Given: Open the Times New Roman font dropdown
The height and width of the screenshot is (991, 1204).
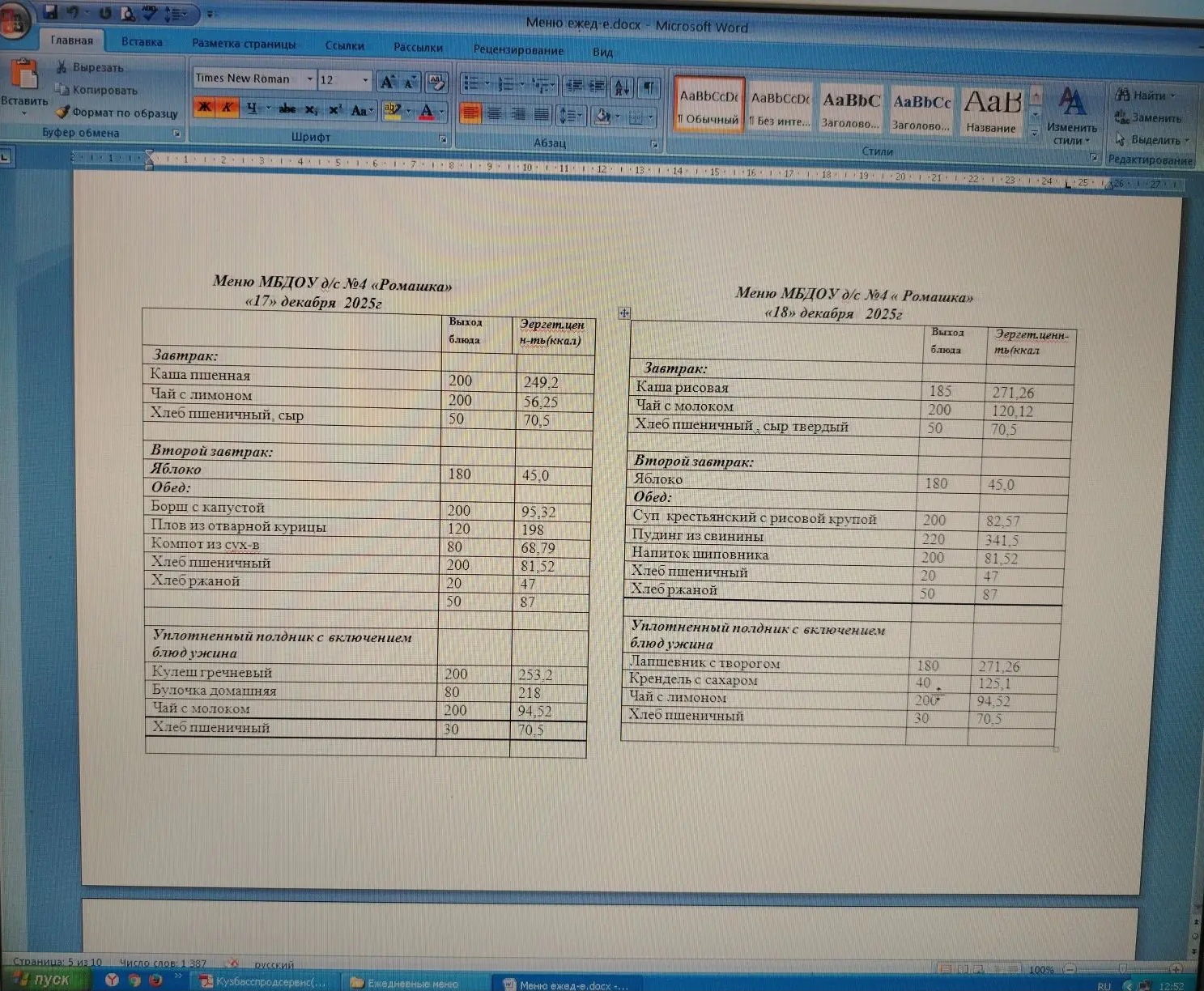Looking at the screenshot, I should [309, 79].
